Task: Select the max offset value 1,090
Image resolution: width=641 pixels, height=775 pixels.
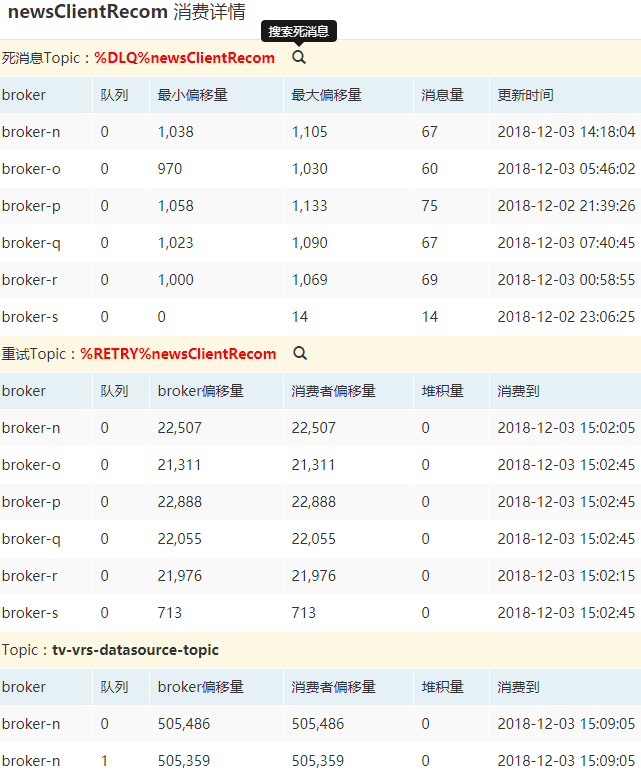Action: pyautogui.click(x=309, y=243)
